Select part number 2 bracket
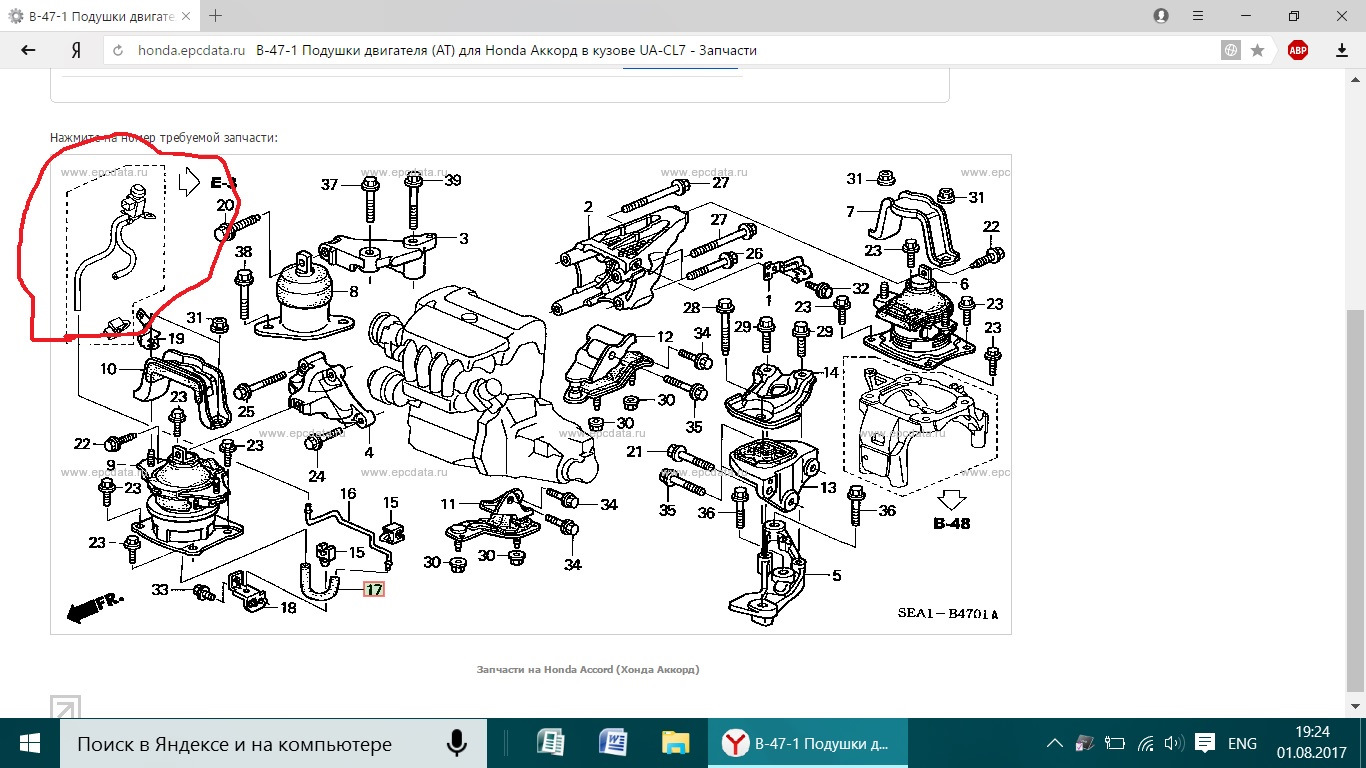1366x768 pixels. point(589,207)
